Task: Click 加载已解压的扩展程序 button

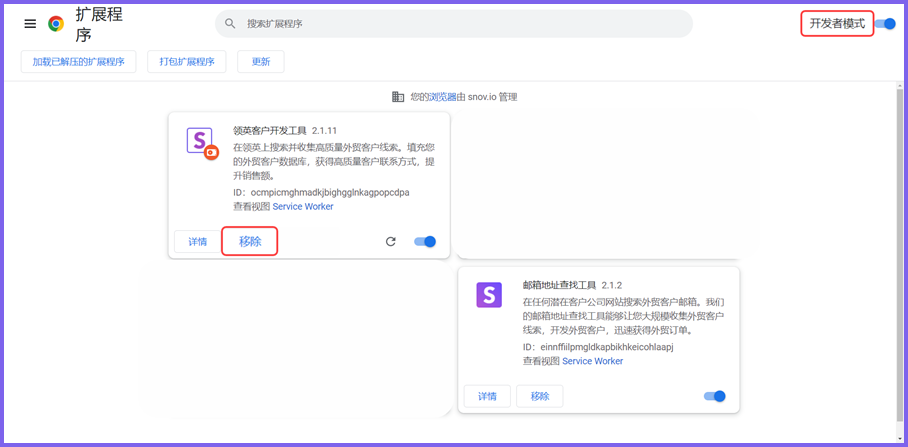Action: tap(79, 62)
